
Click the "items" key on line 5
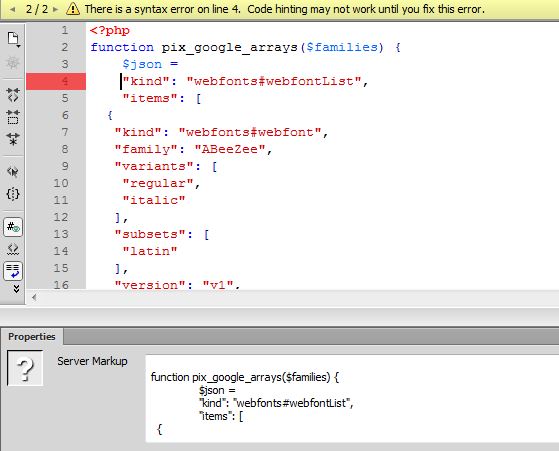(x=150, y=98)
